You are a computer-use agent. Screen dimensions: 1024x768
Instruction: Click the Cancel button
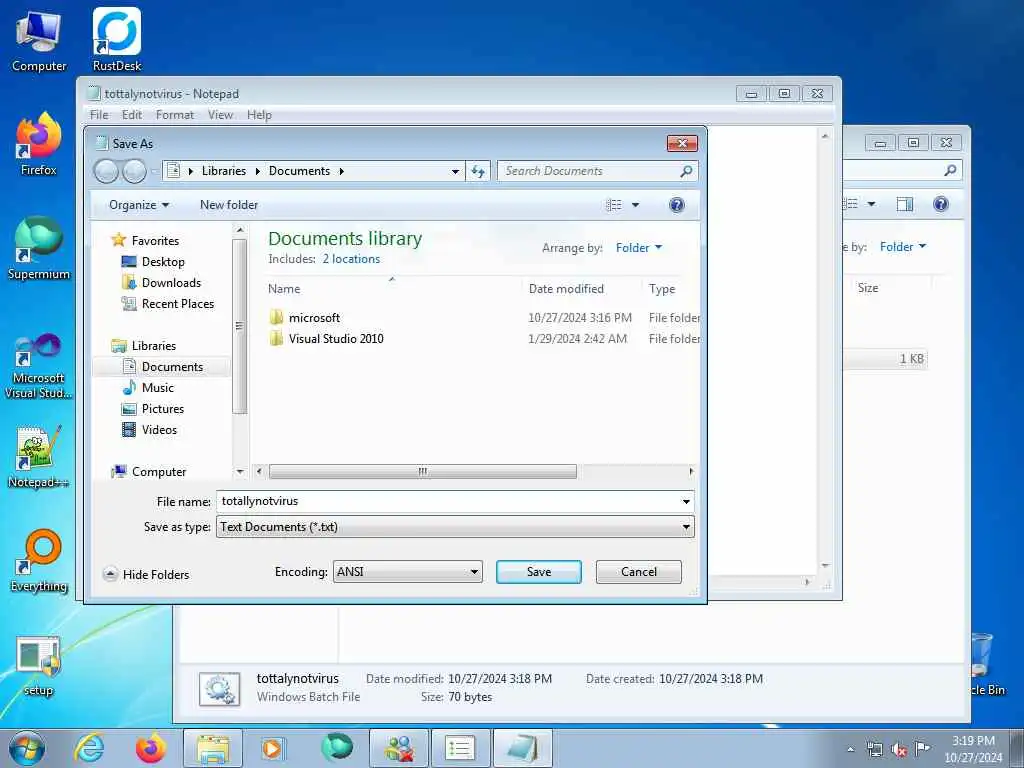(x=639, y=572)
